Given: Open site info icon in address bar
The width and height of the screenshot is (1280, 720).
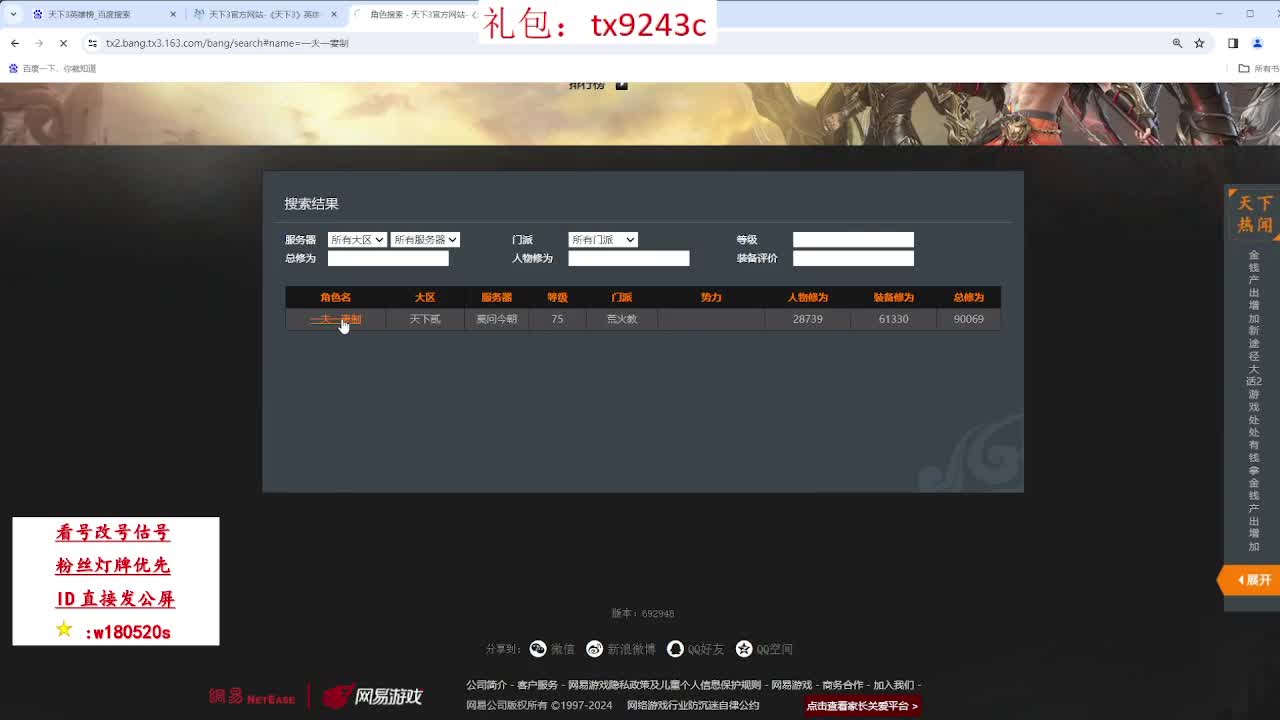Looking at the screenshot, I should 92,43.
